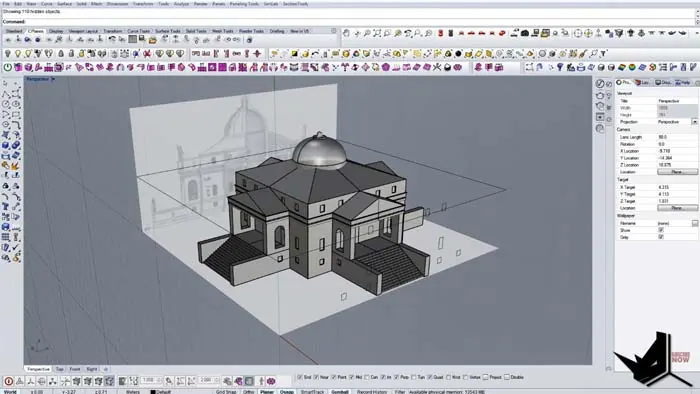Open the File menu
This screenshot has width=700, height=394.
pyautogui.click(x=6, y=4)
